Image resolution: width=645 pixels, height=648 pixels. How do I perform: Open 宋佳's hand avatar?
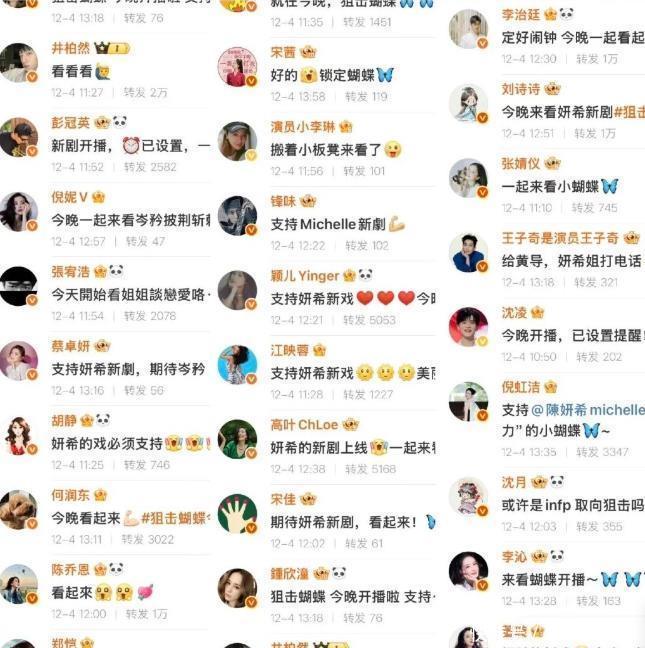coord(238,514)
